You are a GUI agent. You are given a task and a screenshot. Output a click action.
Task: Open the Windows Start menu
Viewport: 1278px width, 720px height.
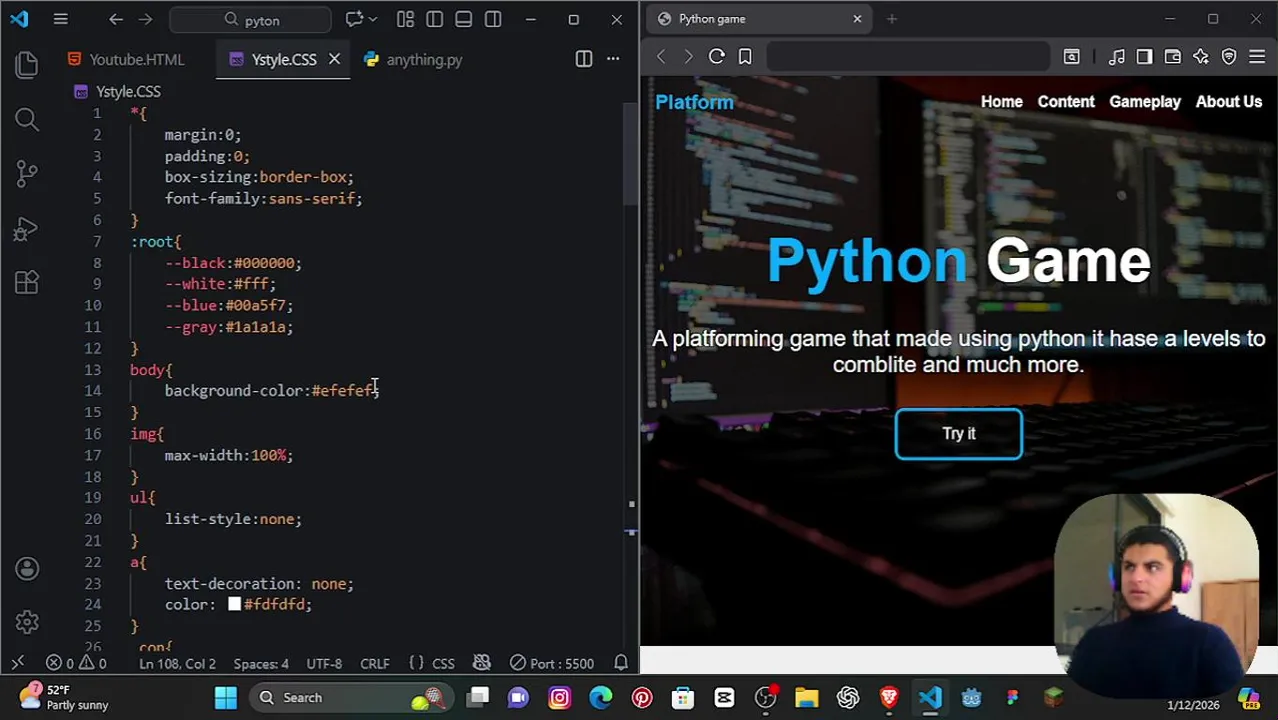(x=226, y=697)
